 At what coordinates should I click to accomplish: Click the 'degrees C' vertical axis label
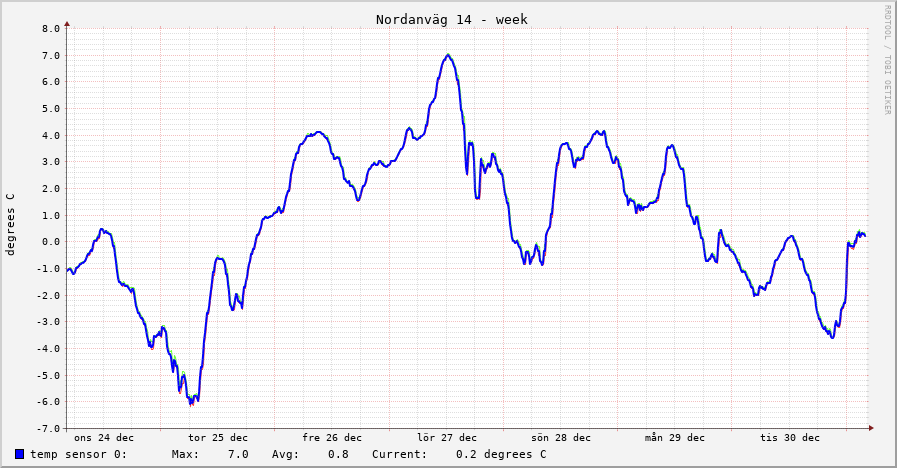tap(10, 225)
